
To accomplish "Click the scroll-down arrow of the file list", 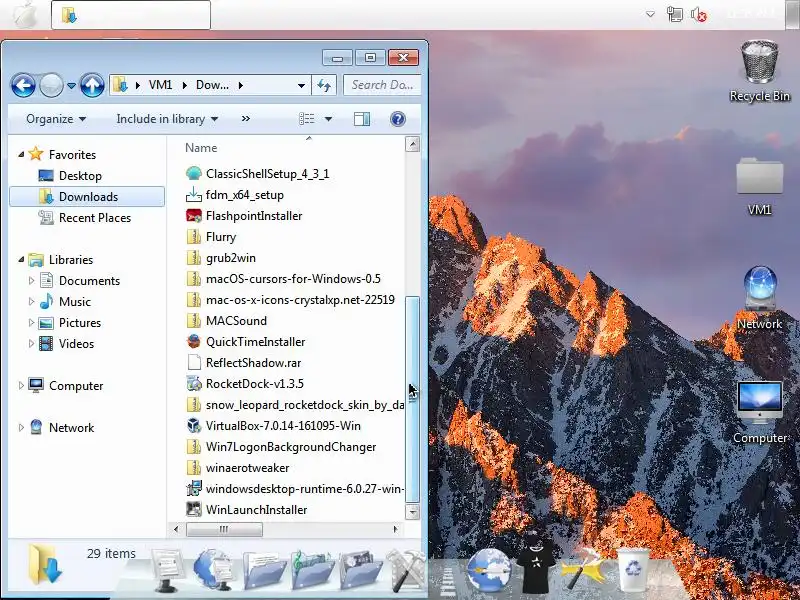I will point(412,511).
